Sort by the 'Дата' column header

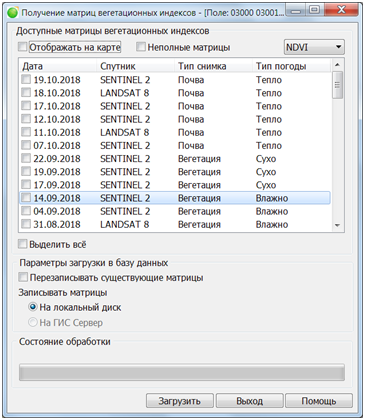58,66
